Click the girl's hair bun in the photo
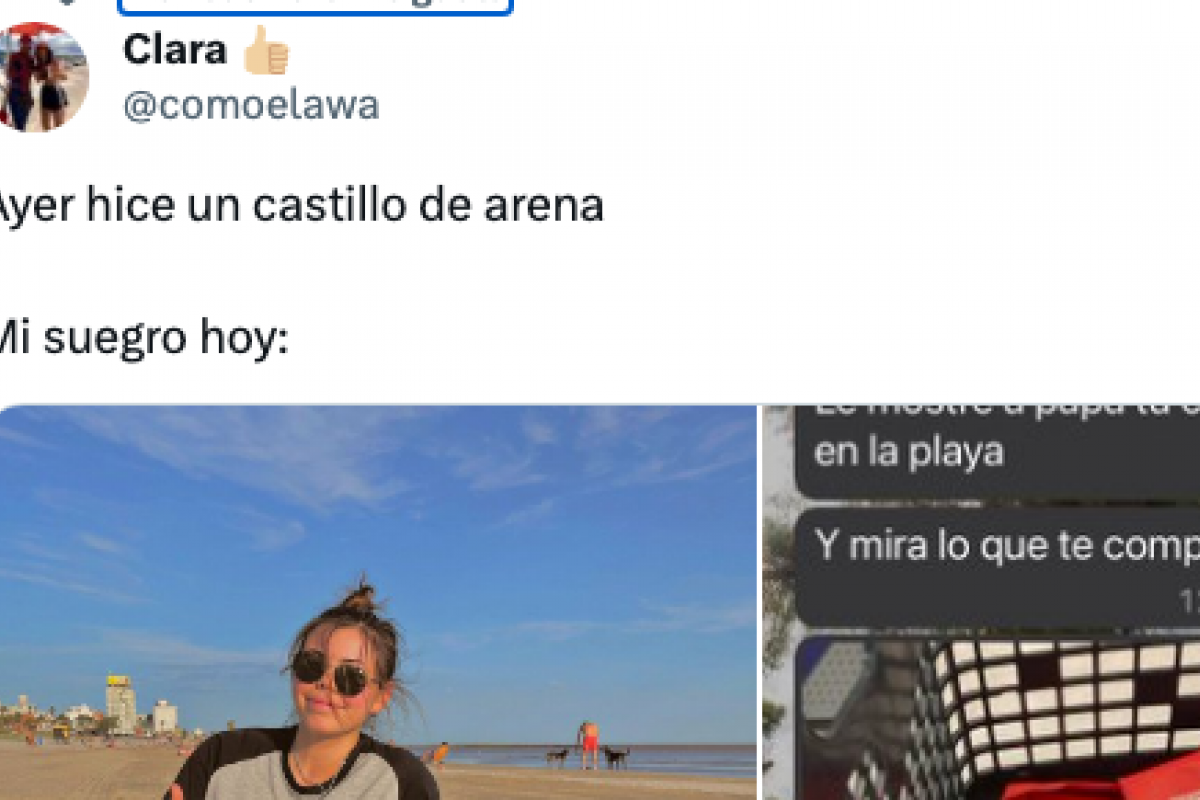The height and width of the screenshot is (800, 1200). 358,598
